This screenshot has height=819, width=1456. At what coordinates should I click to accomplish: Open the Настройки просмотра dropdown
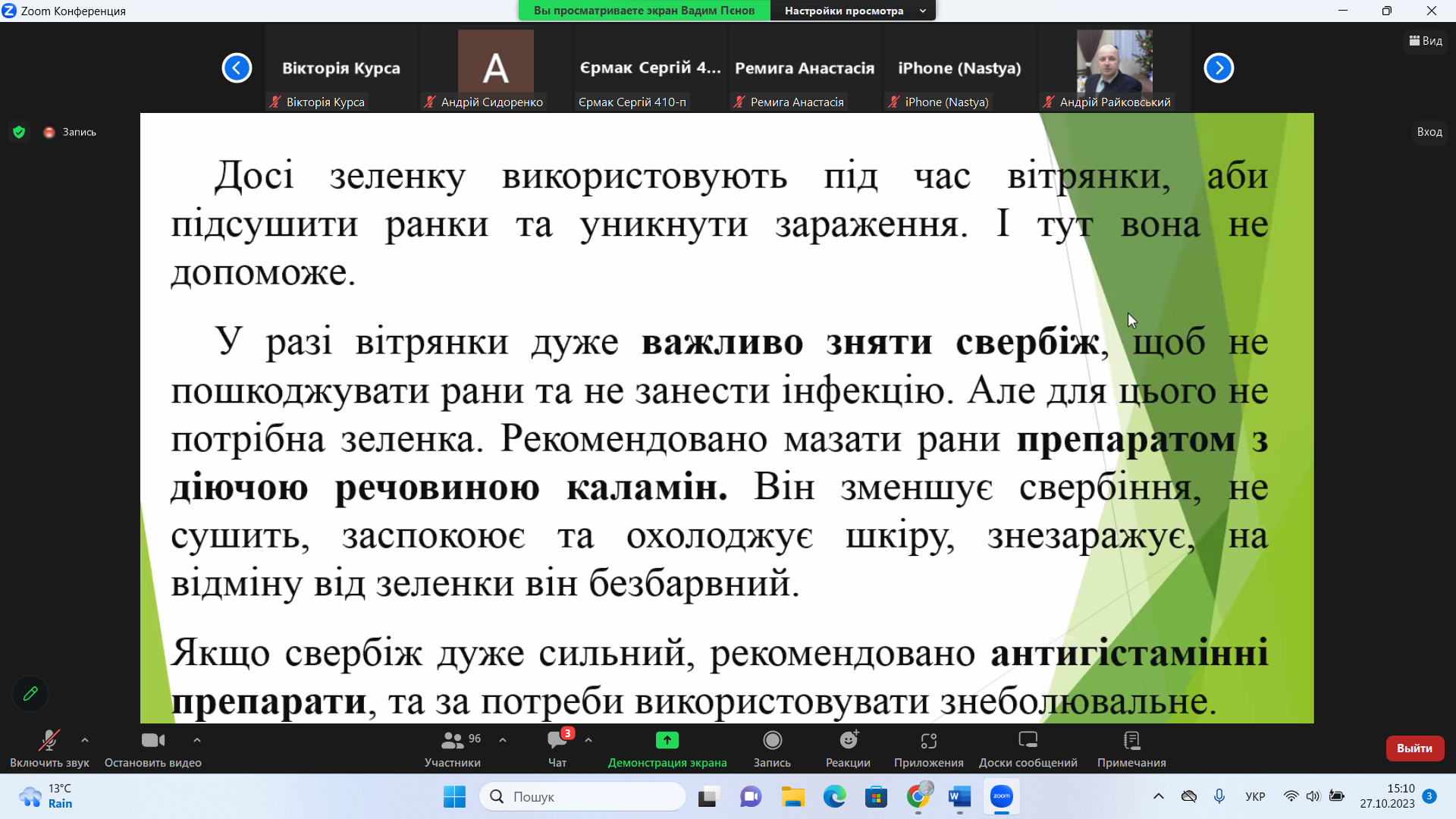point(853,11)
